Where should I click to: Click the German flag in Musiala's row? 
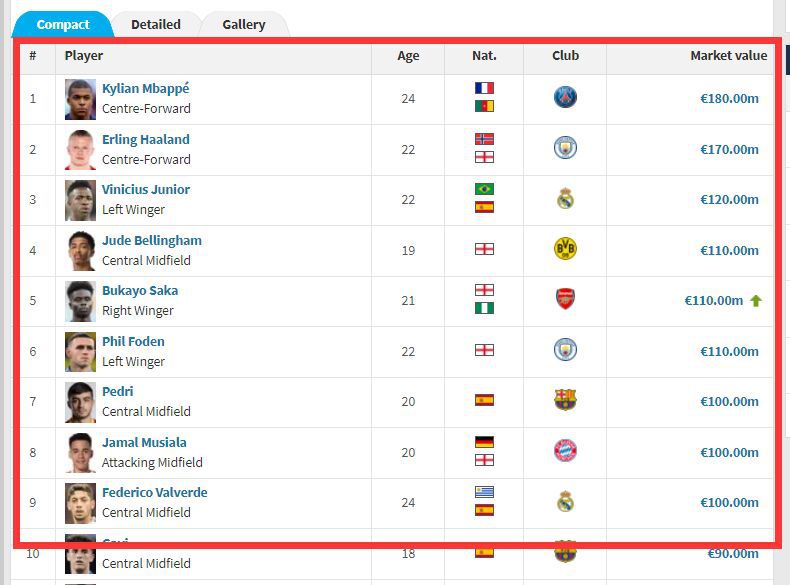pos(484,442)
